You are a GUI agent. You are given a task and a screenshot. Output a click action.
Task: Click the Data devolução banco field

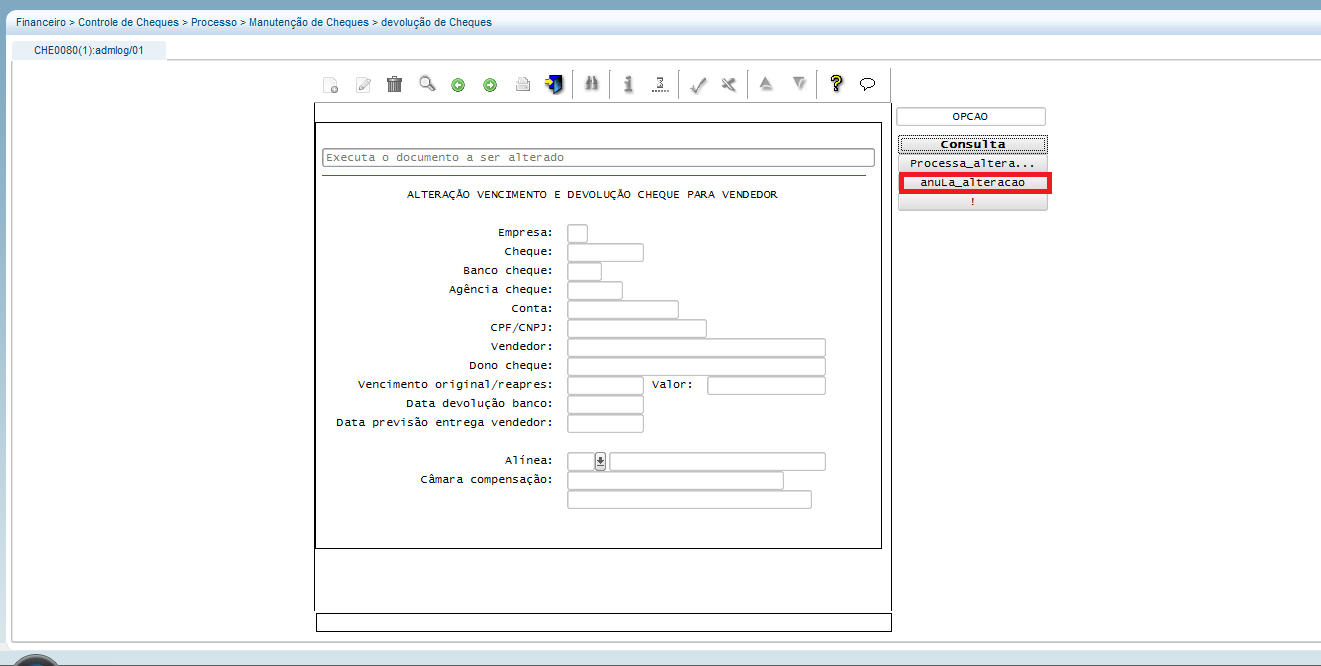click(x=605, y=404)
